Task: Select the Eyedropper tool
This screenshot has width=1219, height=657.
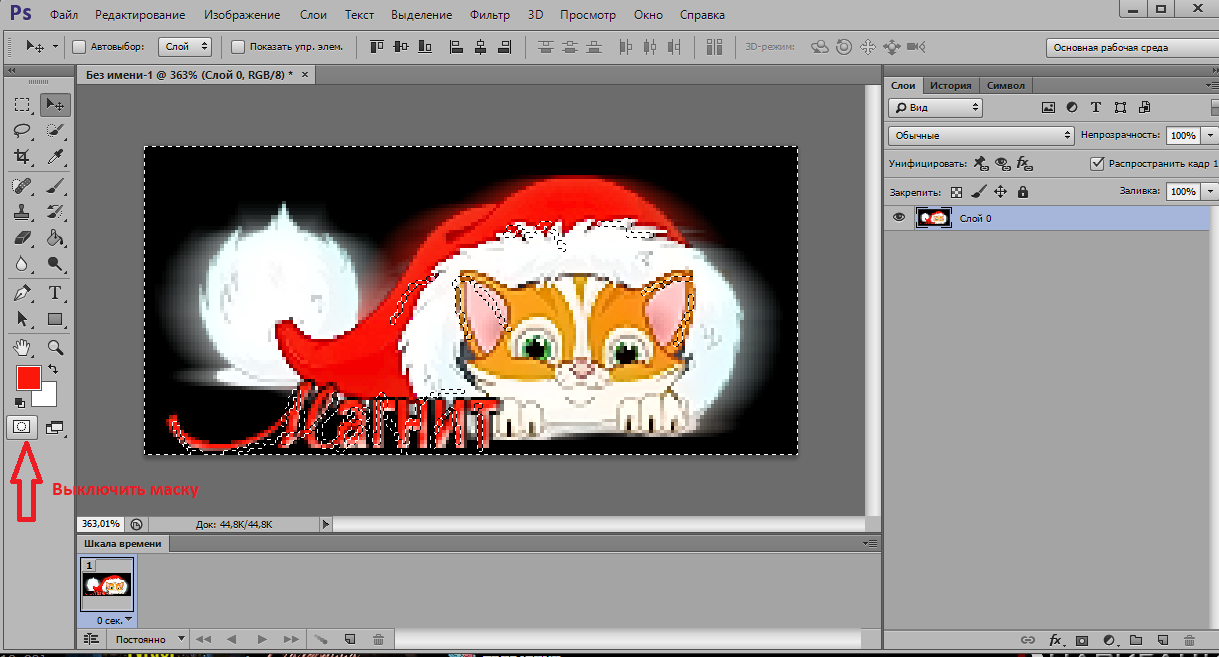Action: coord(55,157)
